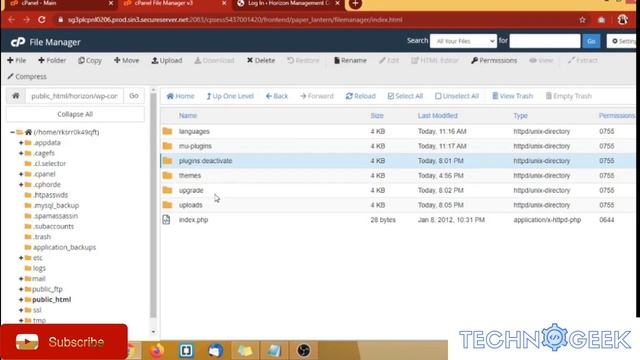The image size is (640, 360).
Task: Sort files by the Type column
Action: tap(520, 116)
